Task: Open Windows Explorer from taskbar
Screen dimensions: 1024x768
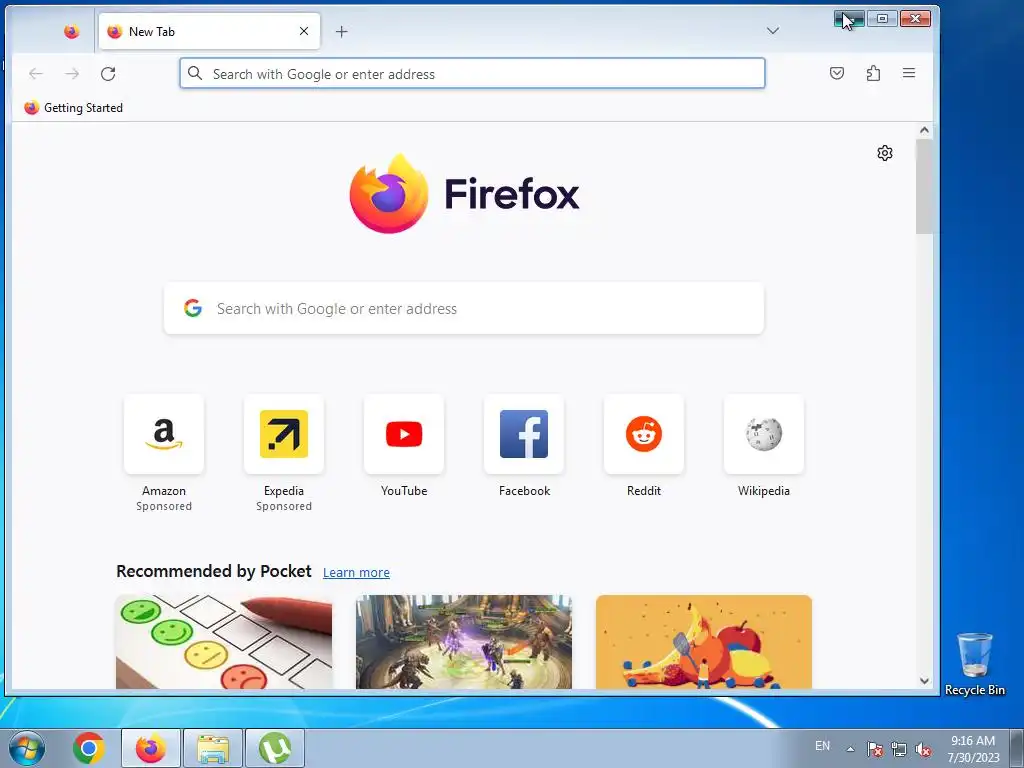Action: click(x=213, y=748)
